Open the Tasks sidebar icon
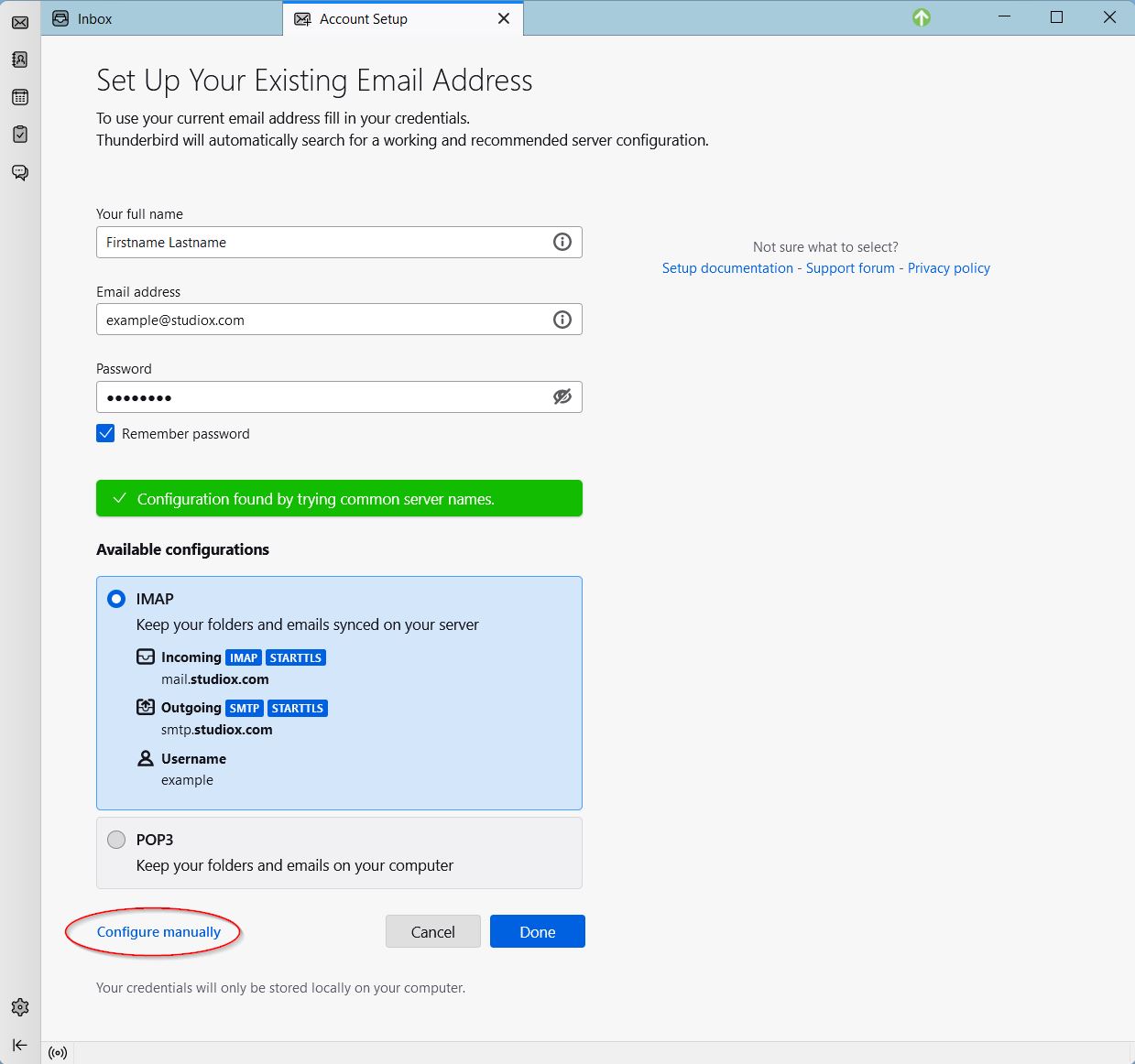 20,135
